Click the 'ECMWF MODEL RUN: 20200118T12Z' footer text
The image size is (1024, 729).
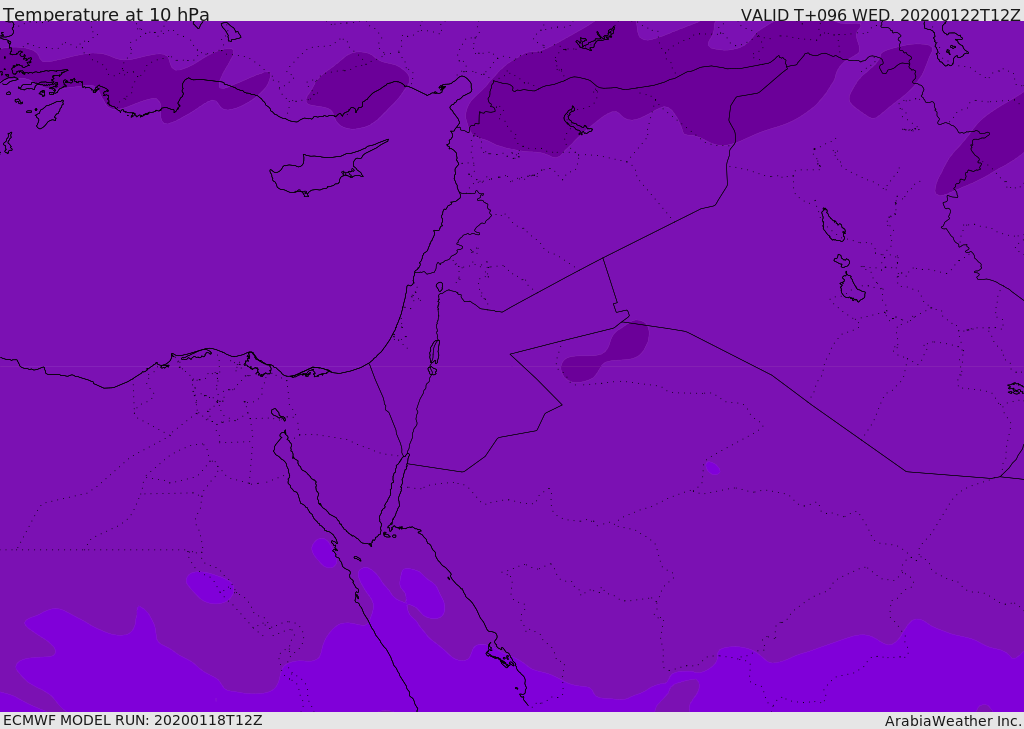[x=133, y=720]
